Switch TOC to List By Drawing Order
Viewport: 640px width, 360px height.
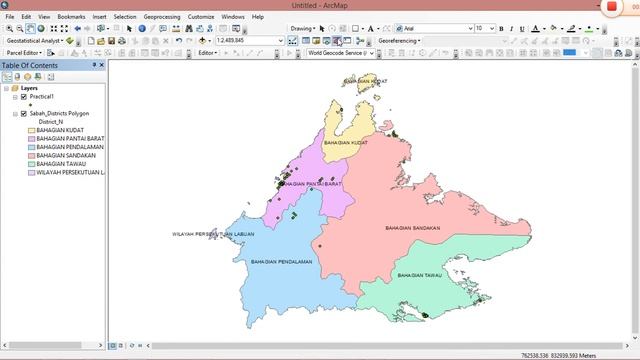pos(7,77)
